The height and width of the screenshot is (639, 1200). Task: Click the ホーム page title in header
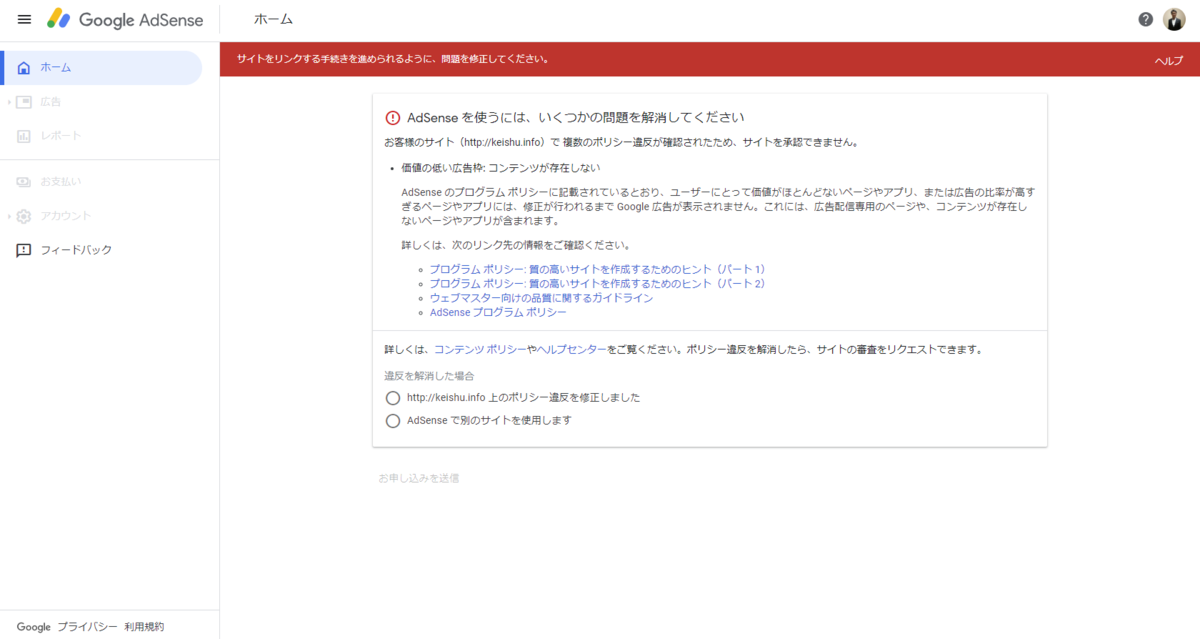point(273,20)
